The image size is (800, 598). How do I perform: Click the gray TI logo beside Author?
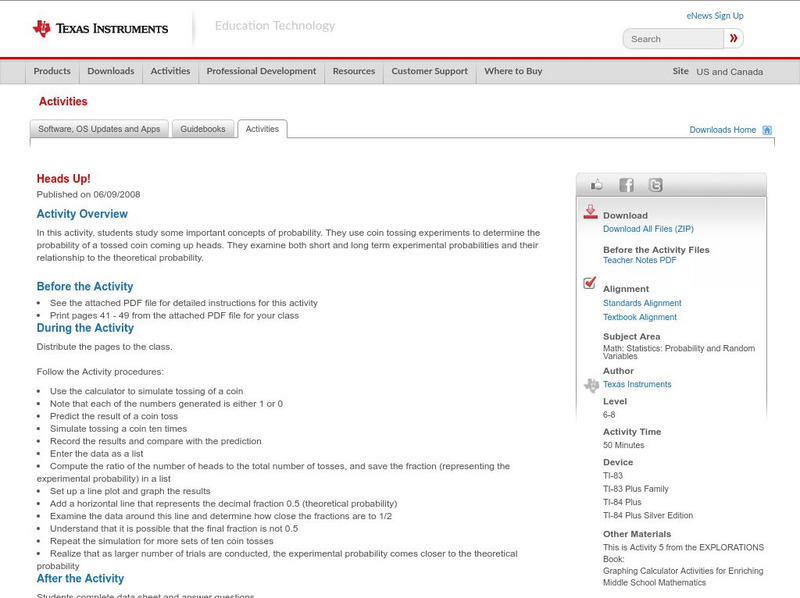coord(591,385)
